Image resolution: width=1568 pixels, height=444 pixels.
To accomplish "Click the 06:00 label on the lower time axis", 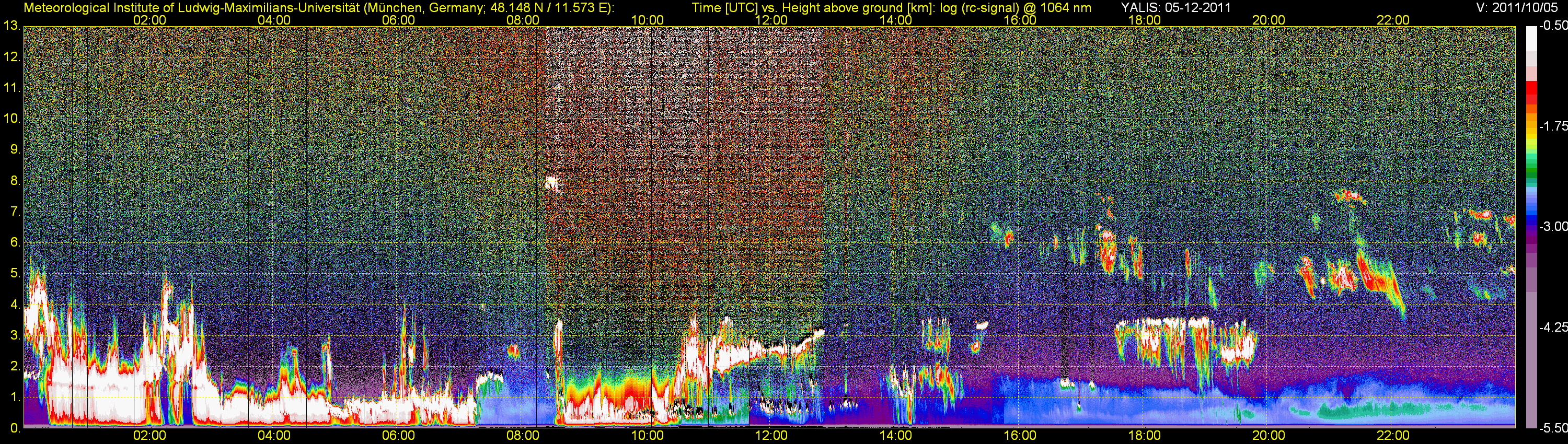I will [399, 436].
